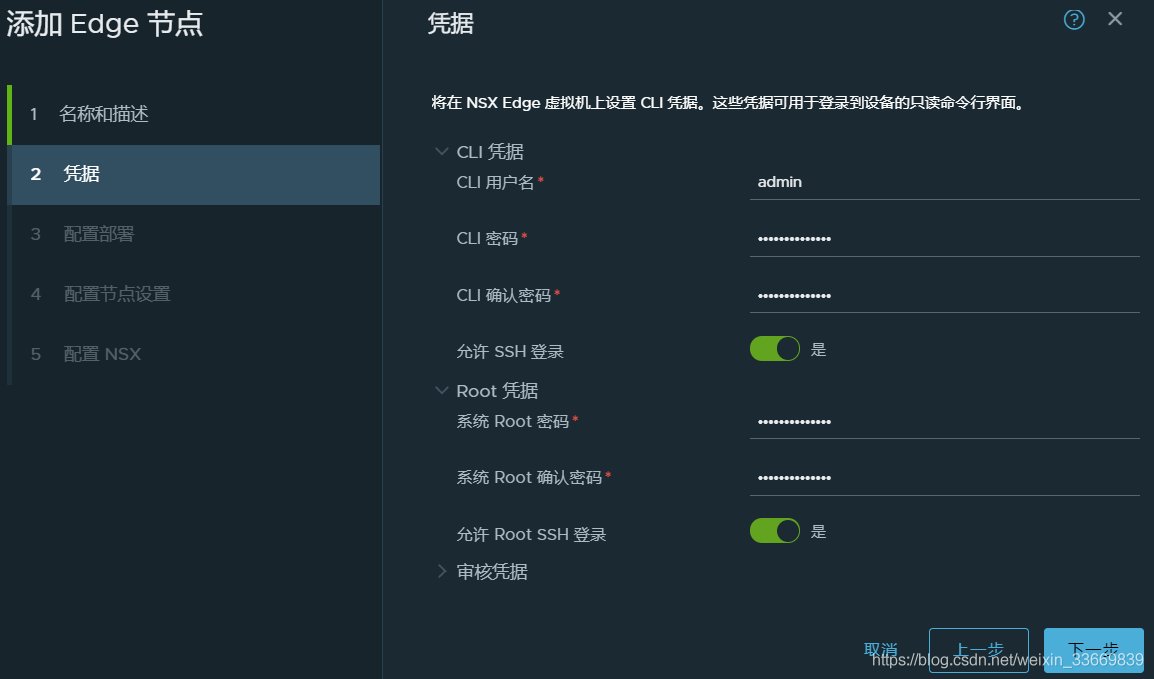The width and height of the screenshot is (1154, 679).
Task: Select the CLI 确认密码 field
Action: 944,296
